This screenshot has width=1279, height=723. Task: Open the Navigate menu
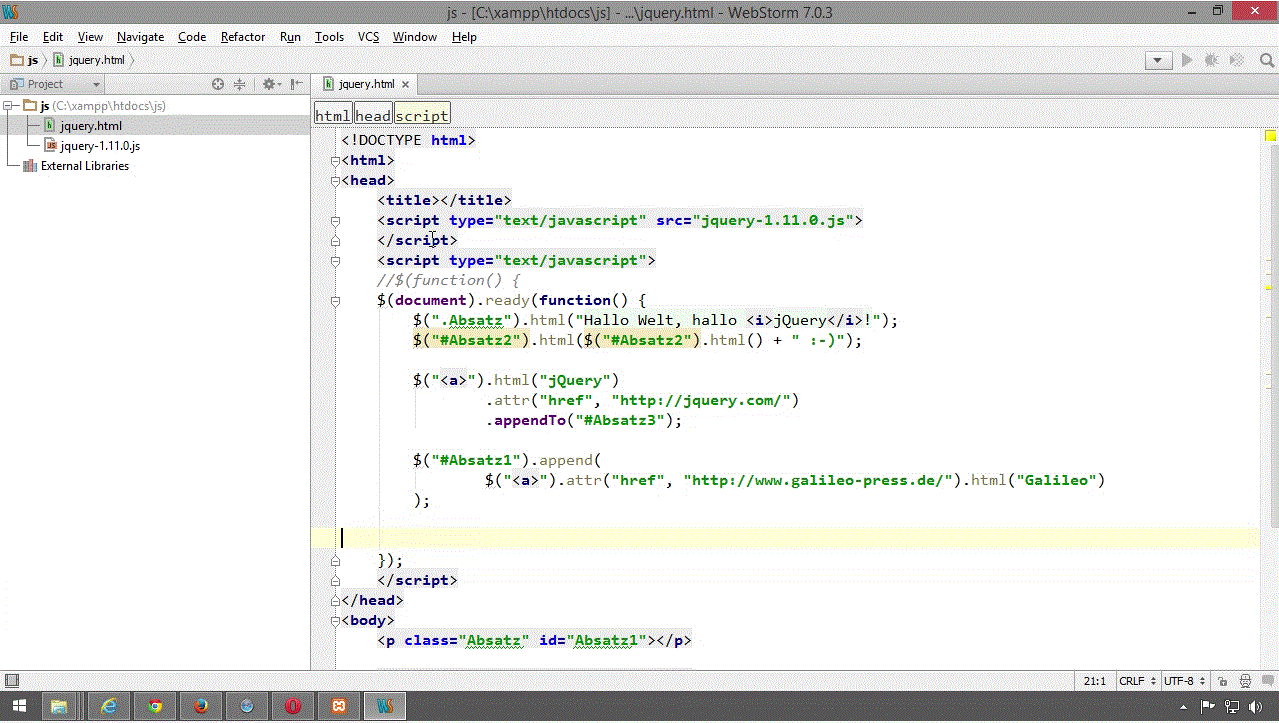click(x=140, y=37)
